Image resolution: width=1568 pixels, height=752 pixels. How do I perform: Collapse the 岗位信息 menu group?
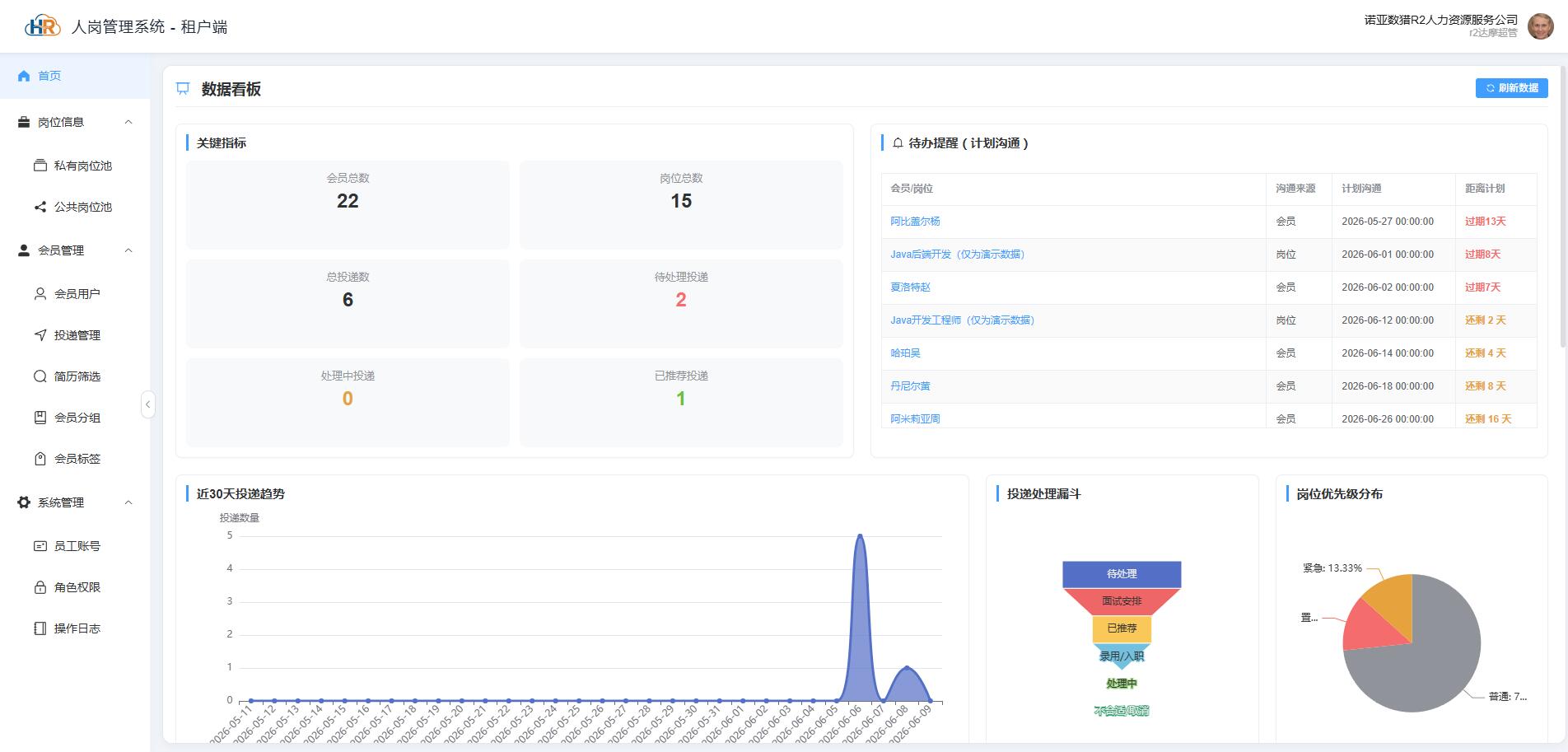[x=128, y=122]
